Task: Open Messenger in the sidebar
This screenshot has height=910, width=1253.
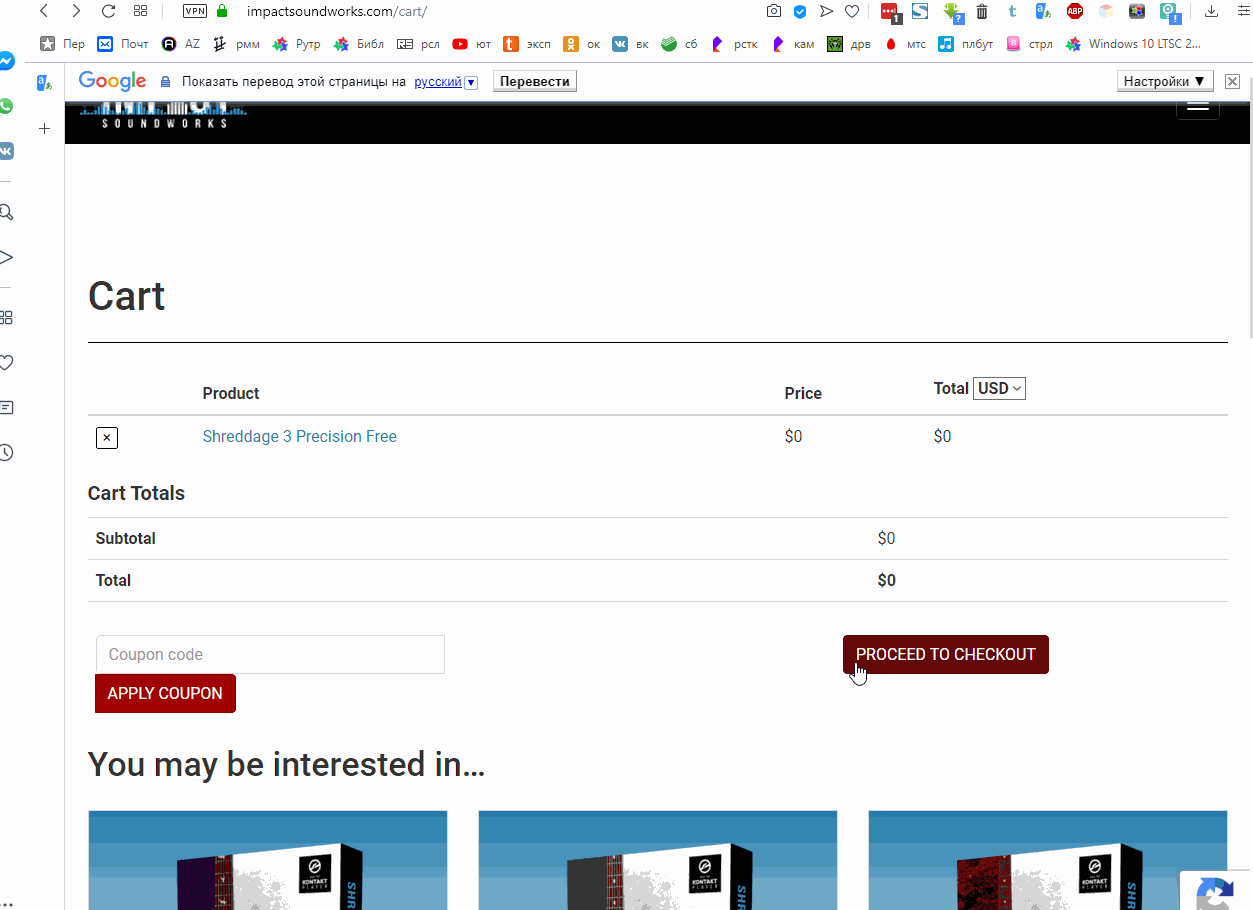Action: 6,61
